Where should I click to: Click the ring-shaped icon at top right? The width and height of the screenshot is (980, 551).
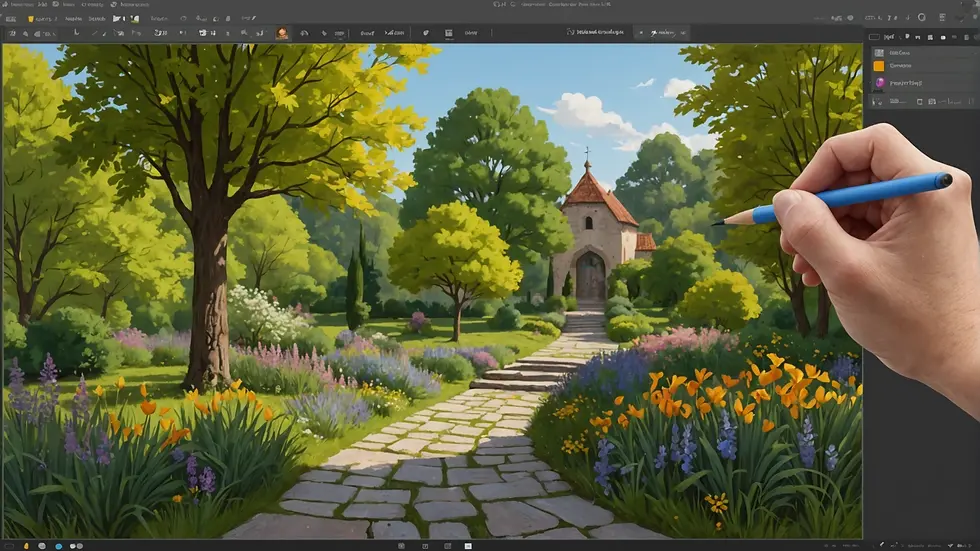pyautogui.click(x=921, y=17)
